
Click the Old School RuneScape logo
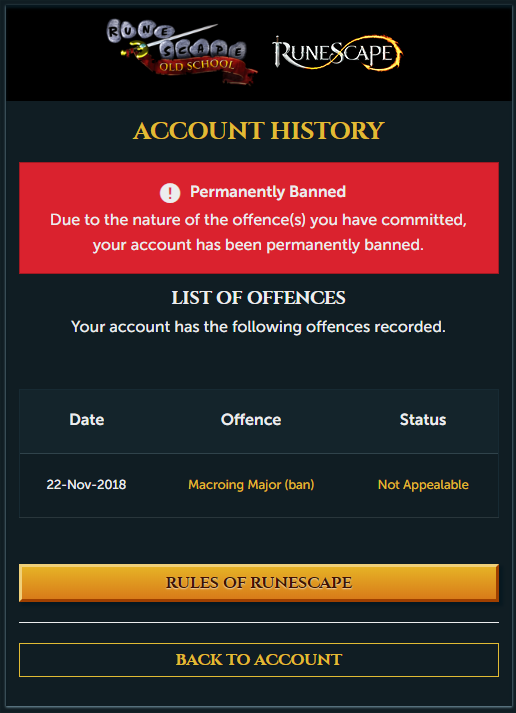tap(182, 51)
